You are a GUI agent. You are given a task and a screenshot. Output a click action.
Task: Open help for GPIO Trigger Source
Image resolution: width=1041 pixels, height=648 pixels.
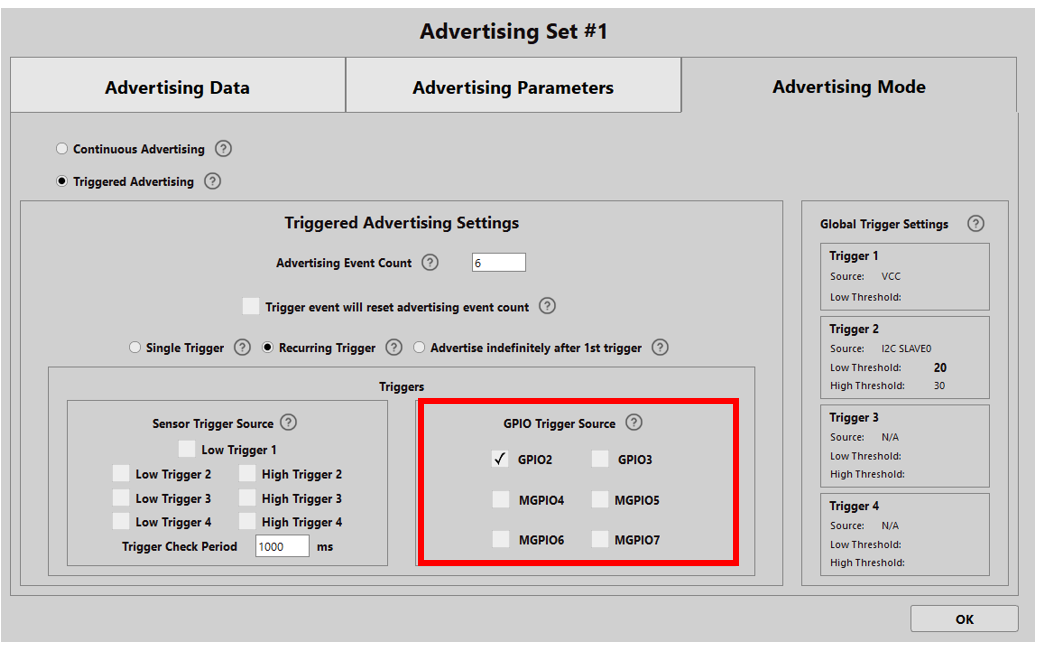[x=634, y=423]
